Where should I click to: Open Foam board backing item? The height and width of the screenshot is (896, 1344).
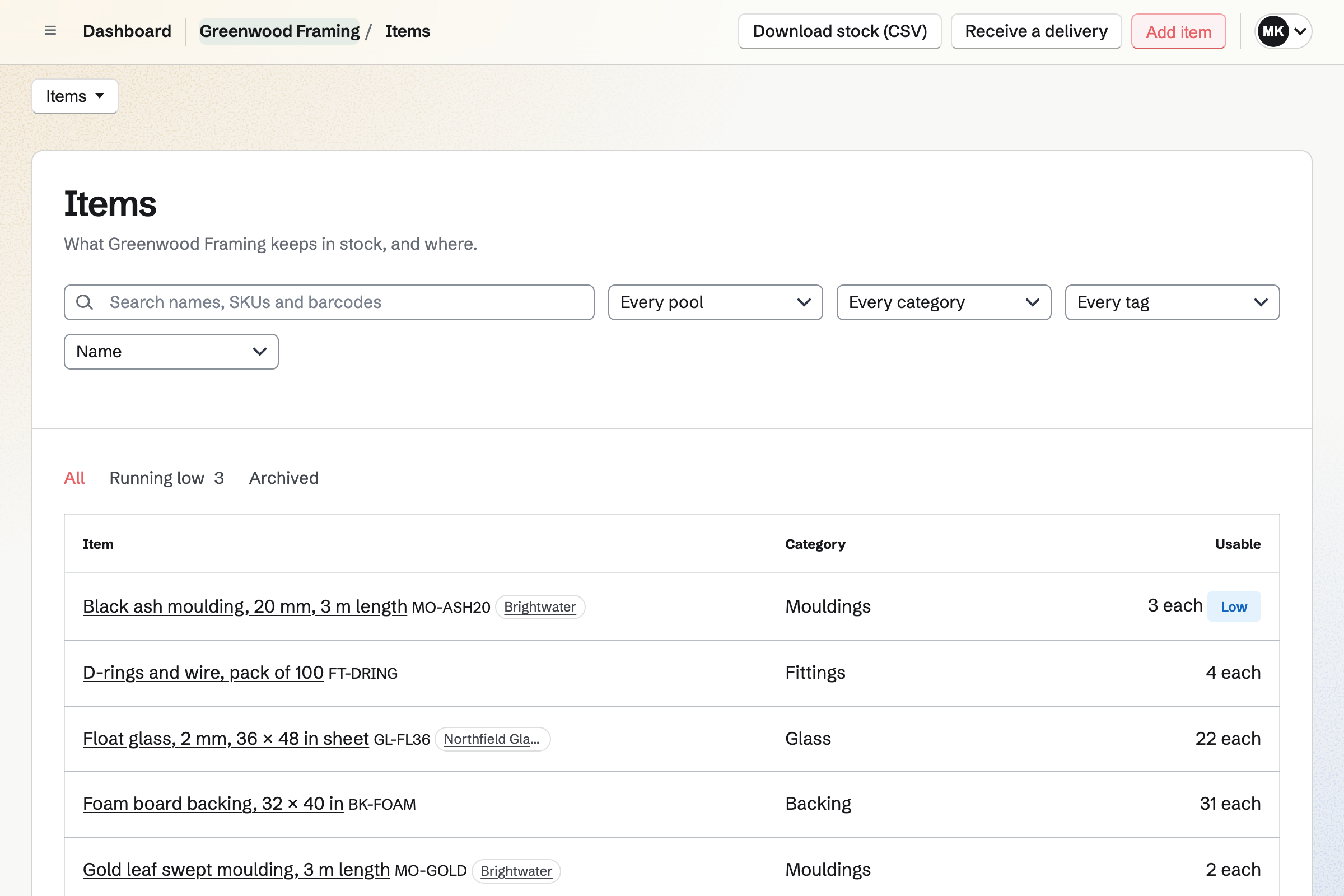pyautogui.click(x=213, y=804)
